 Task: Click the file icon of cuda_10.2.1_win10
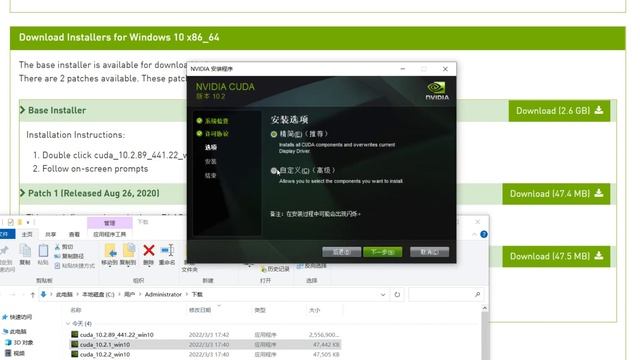pyautogui.click(x=75, y=344)
